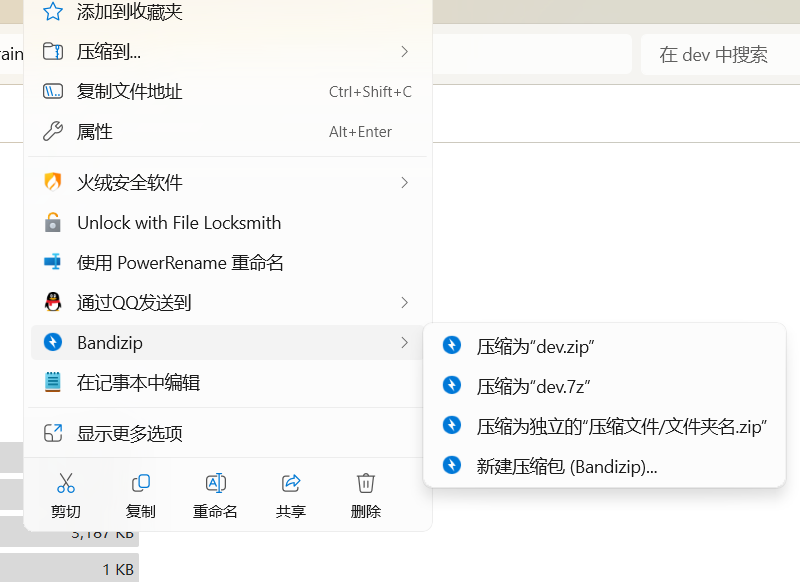The image size is (800, 582).
Task: Collapse the Bandizip submenu arrow
Action: pyautogui.click(x=404, y=343)
